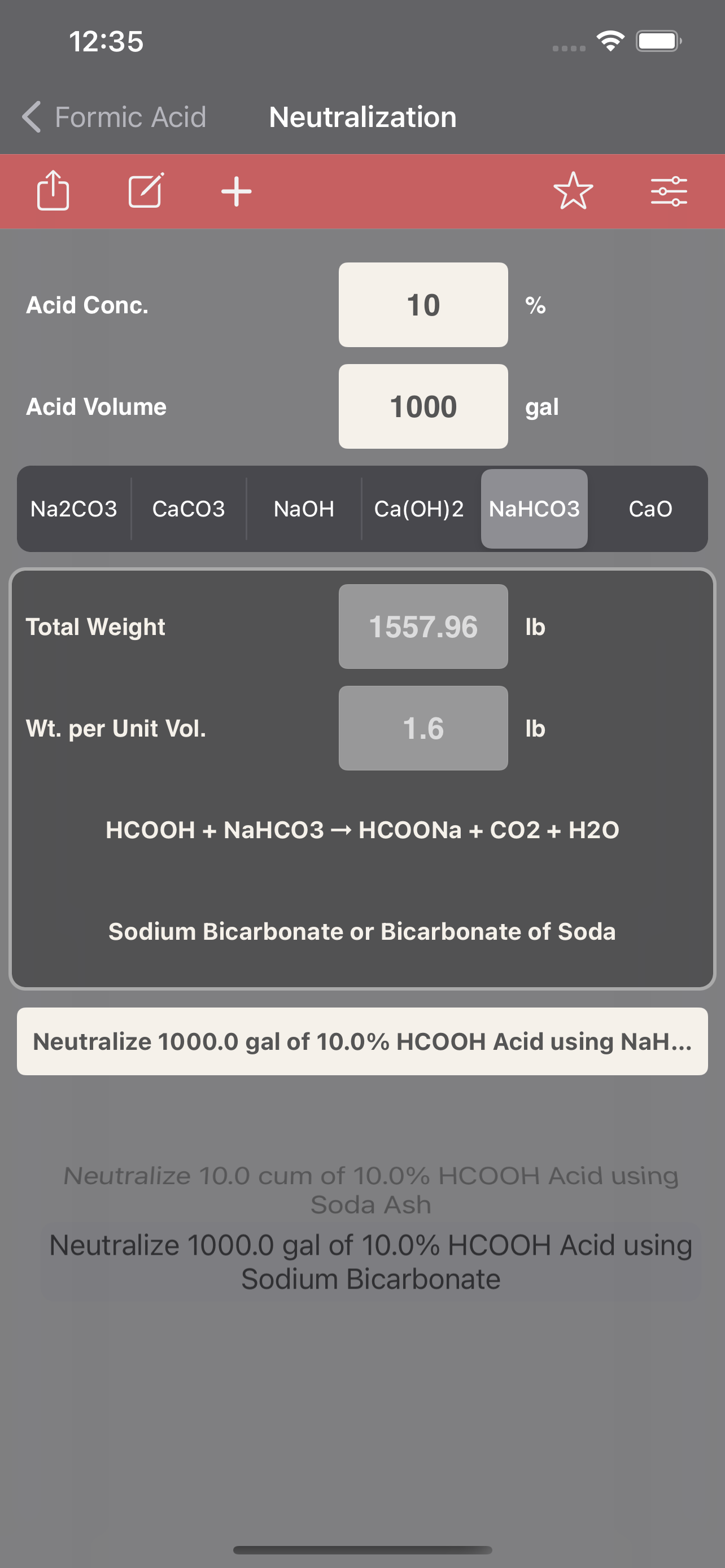Switch to Ca(OH)2 neutralizer
This screenshot has height=1568, width=725.
[x=419, y=509]
